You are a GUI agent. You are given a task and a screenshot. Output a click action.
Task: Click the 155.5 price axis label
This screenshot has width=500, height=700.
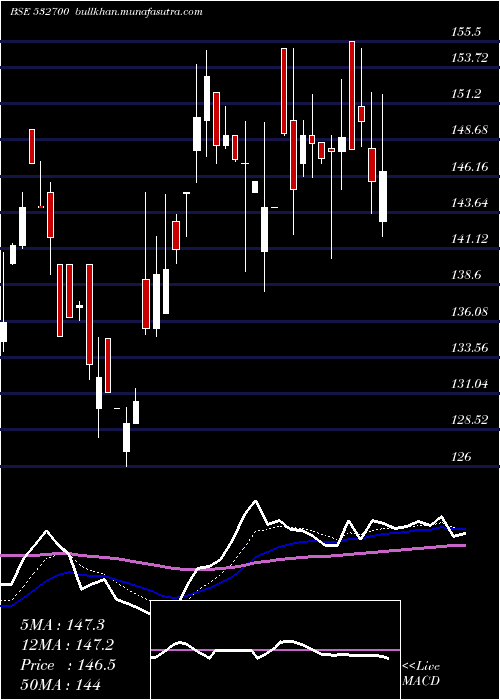pos(467,32)
